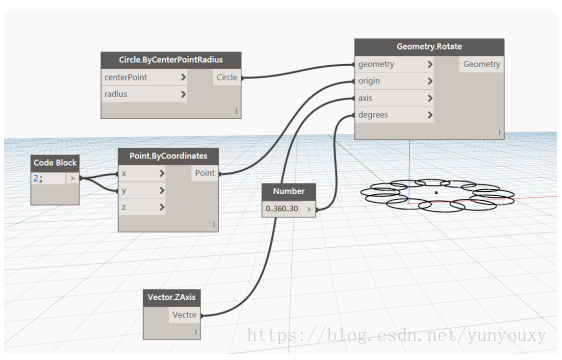Click the lacing indicator on Point.ByCoordinates node

pyautogui.click(x=214, y=225)
